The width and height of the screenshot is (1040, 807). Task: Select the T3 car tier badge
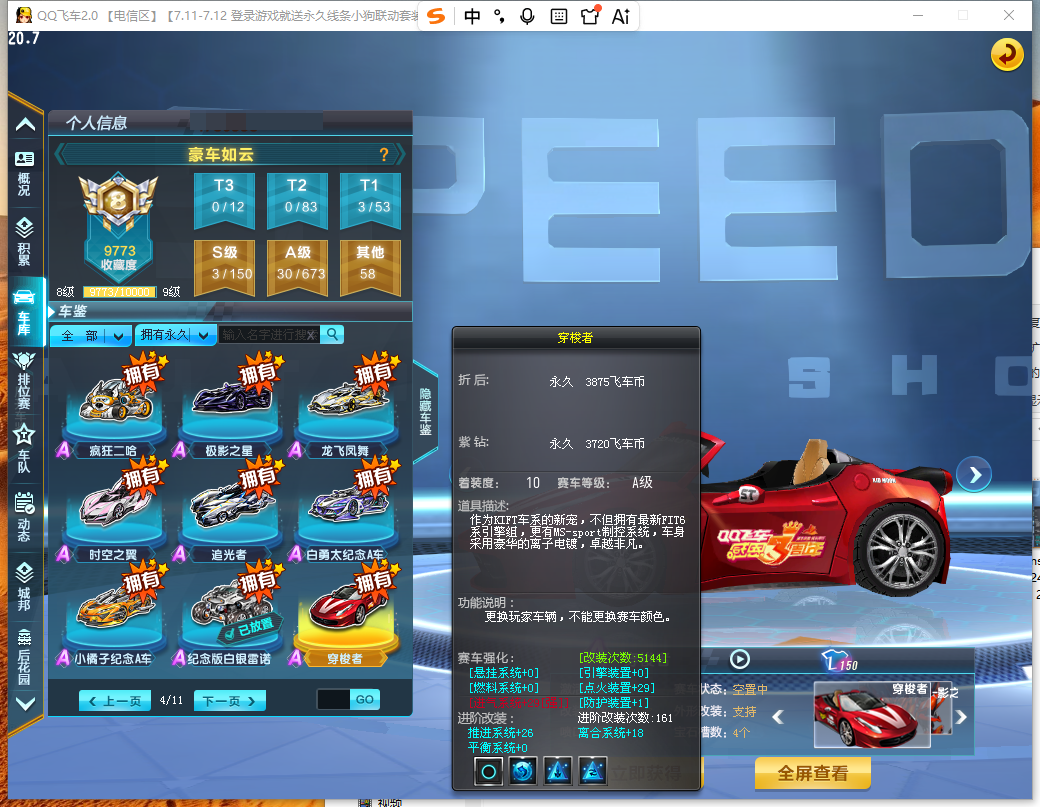224,200
